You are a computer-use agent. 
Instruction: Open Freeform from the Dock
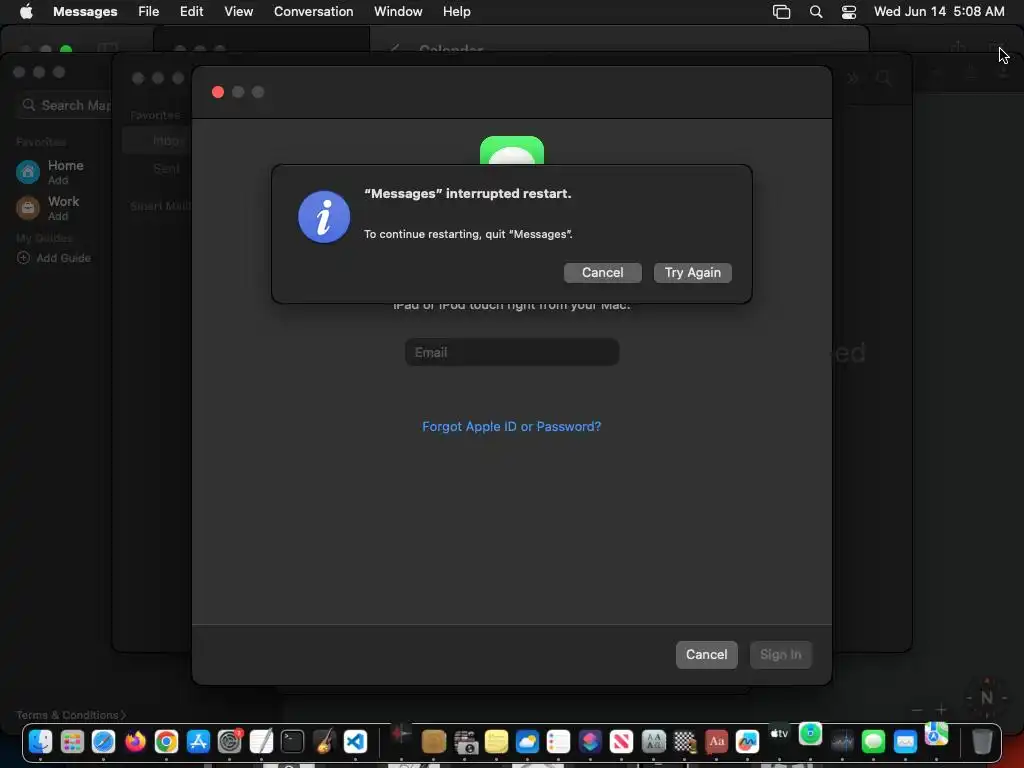pyautogui.click(x=747, y=742)
